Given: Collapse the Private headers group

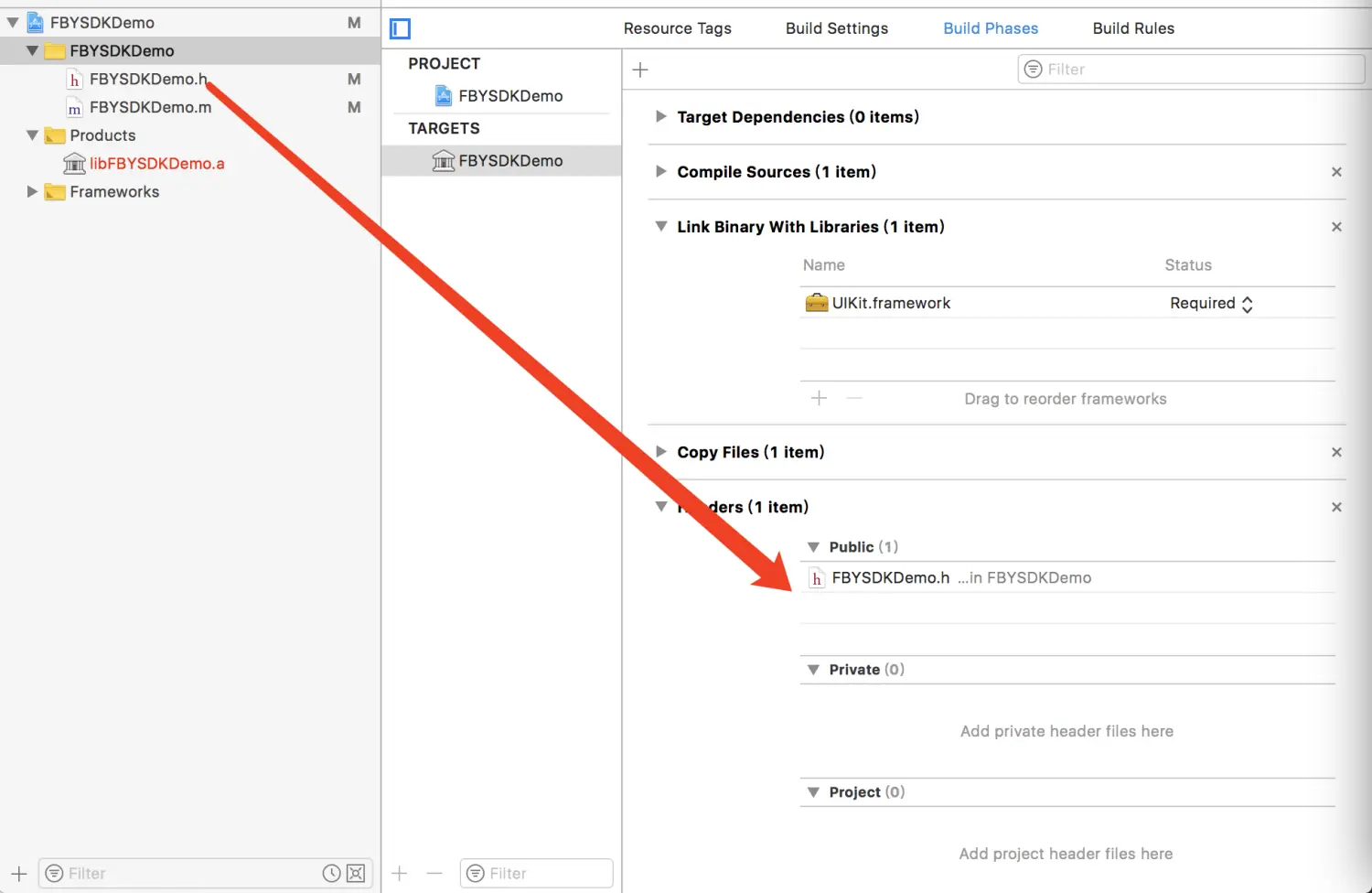Looking at the screenshot, I should [x=813, y=670].
